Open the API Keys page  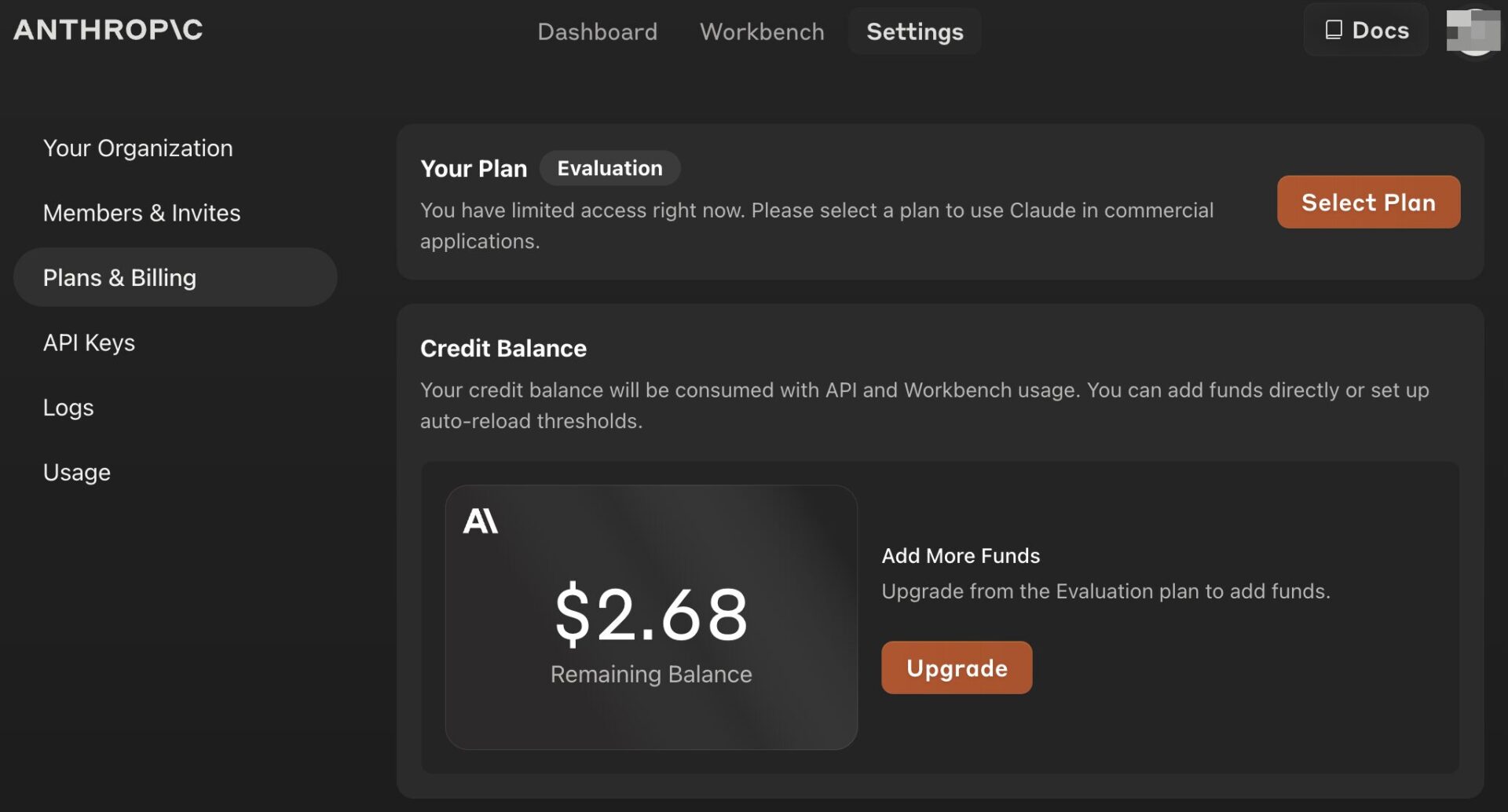[x=89, y=342]
